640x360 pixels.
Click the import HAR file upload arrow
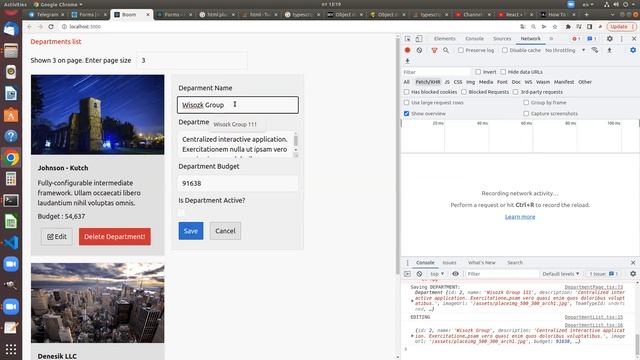tap(609, 50)
